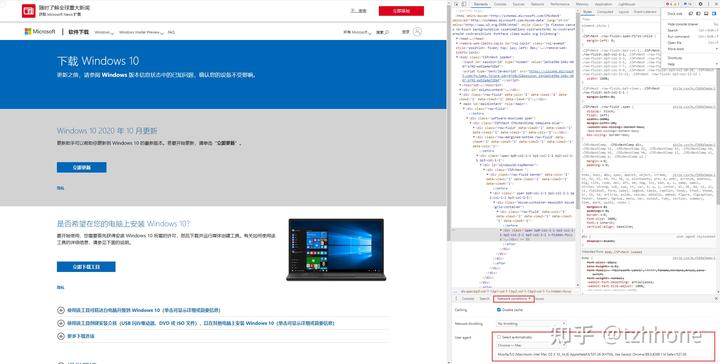
Task: Switch to the Lighthouse tab
Action: [627, 4]
